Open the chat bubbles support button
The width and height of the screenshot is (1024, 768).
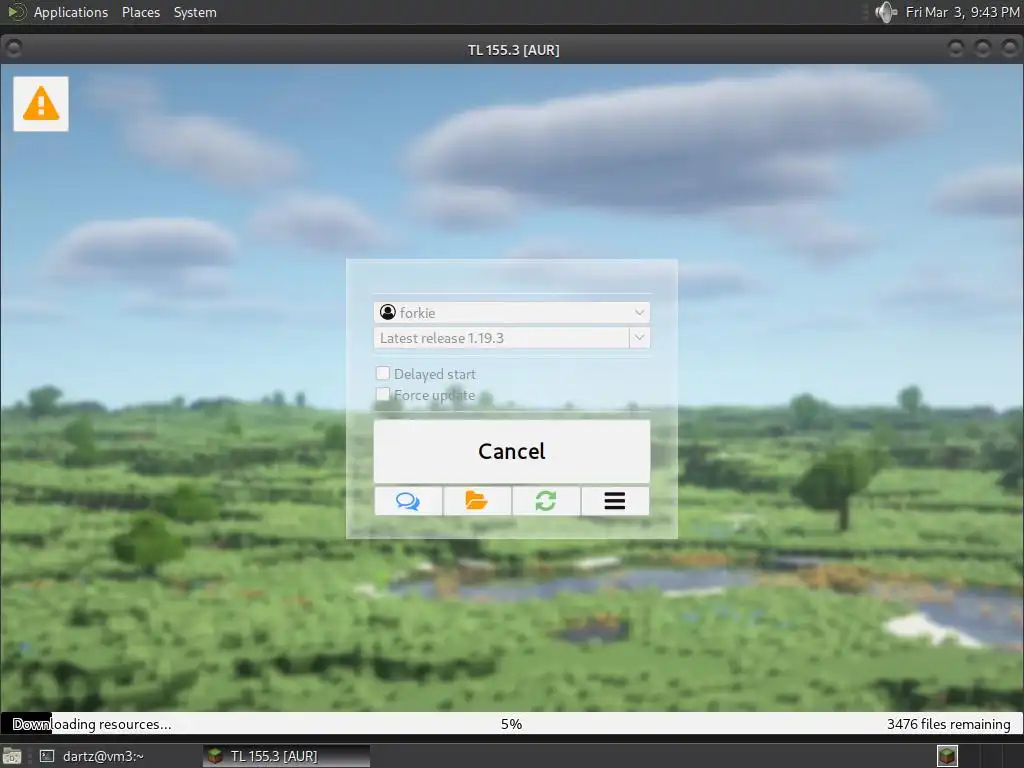click(x=408, y=501)
